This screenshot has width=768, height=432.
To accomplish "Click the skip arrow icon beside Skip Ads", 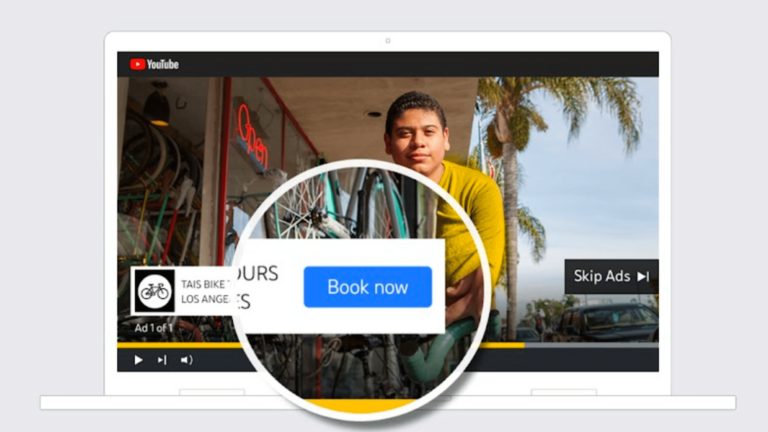I will coord(643,277).
